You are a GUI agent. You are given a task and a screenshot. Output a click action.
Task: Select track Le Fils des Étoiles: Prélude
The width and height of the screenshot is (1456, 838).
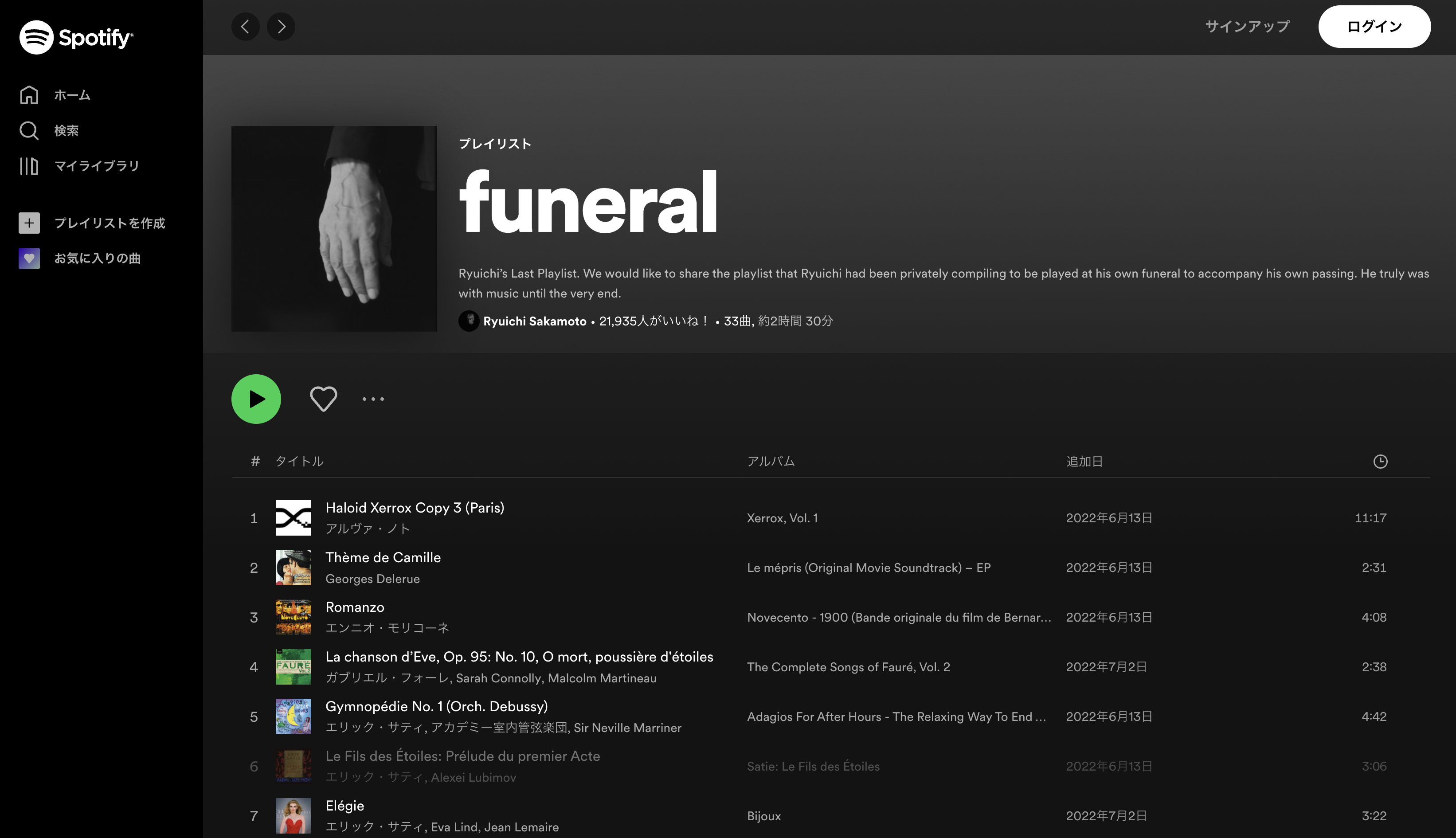pos(463,756)
